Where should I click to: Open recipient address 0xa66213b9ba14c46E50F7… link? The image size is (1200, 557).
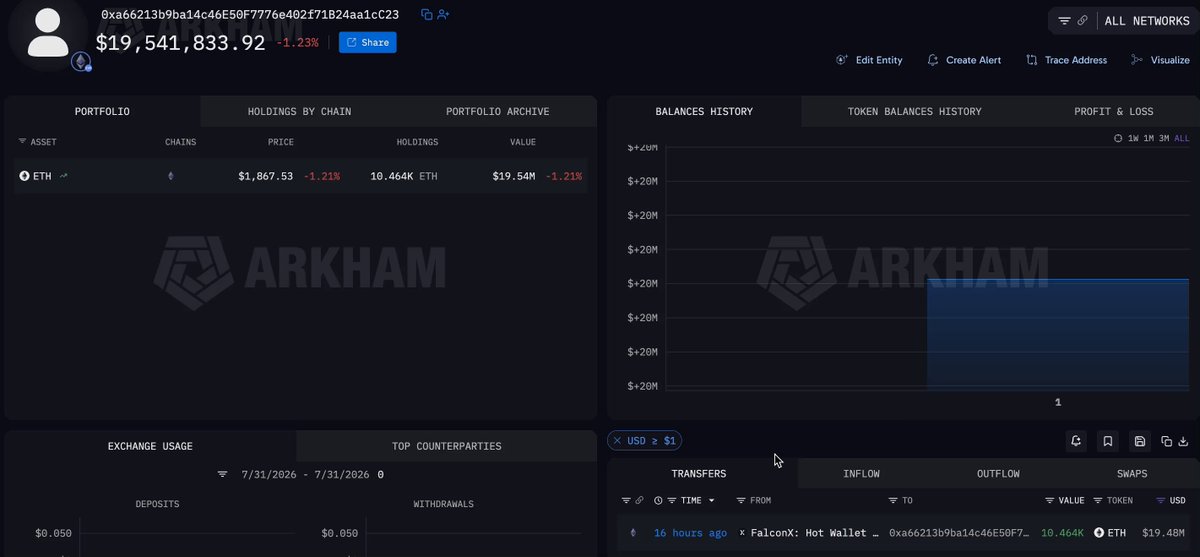[x=959, y=533]
